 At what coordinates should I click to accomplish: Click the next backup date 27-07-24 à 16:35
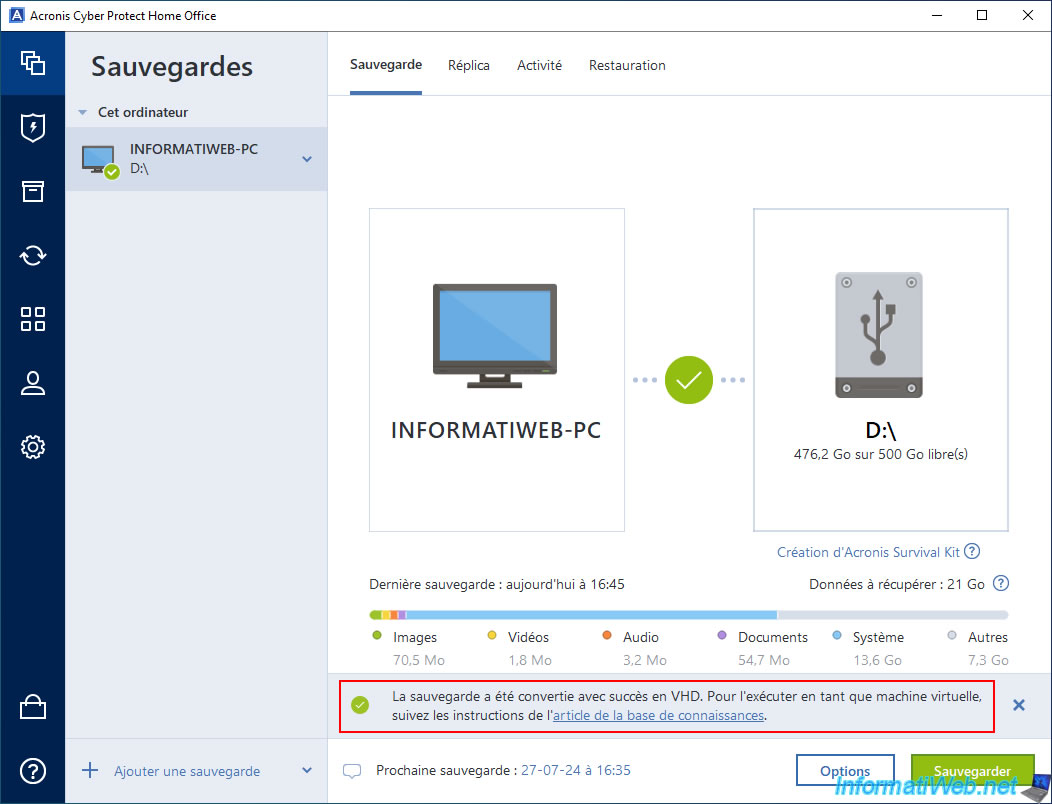(576, 770)
